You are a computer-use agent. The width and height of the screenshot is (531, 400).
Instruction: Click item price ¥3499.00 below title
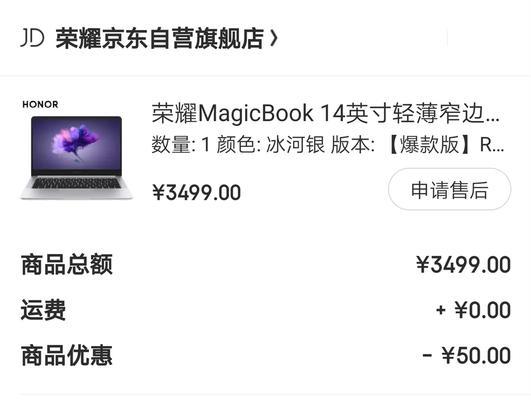tap(196, 192)
